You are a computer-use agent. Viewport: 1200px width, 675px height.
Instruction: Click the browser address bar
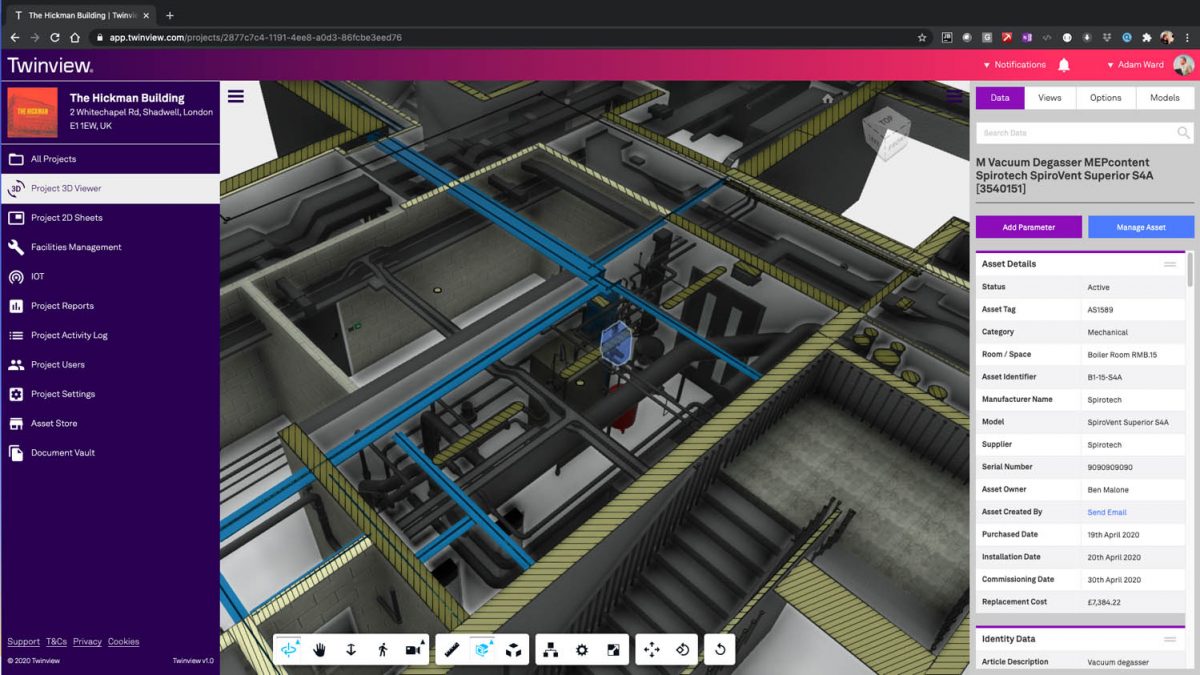[500, 37]
